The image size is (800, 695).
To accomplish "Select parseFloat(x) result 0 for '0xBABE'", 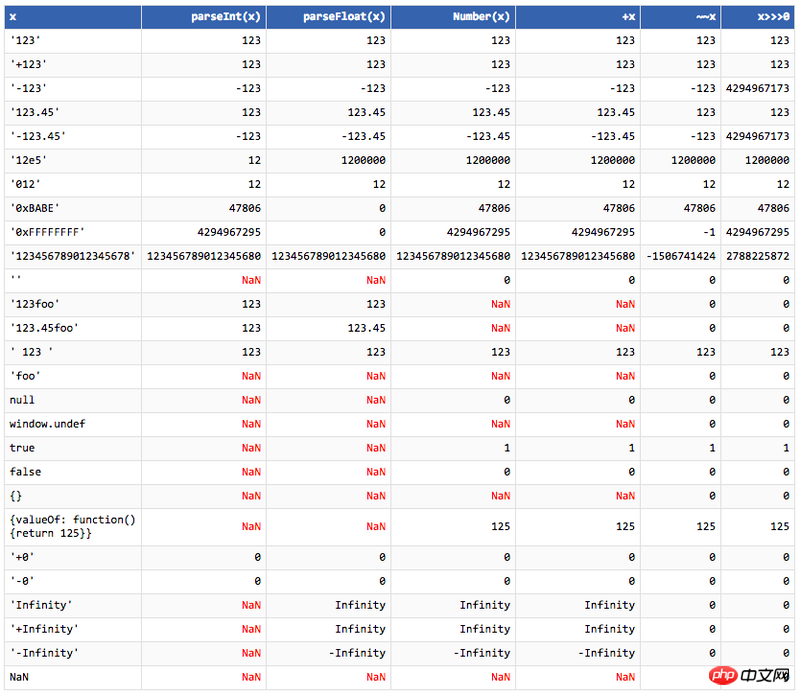I will 382,208.
